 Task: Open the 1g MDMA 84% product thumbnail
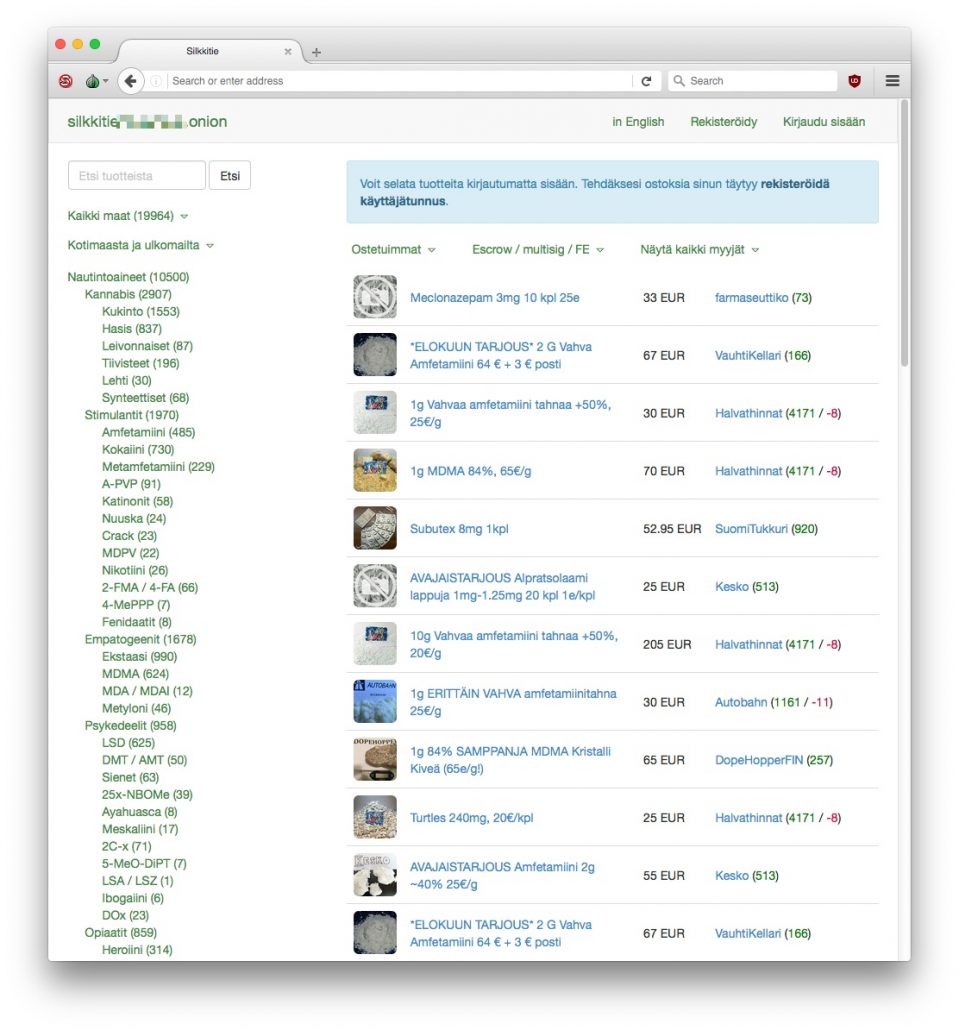click(375, 470)
